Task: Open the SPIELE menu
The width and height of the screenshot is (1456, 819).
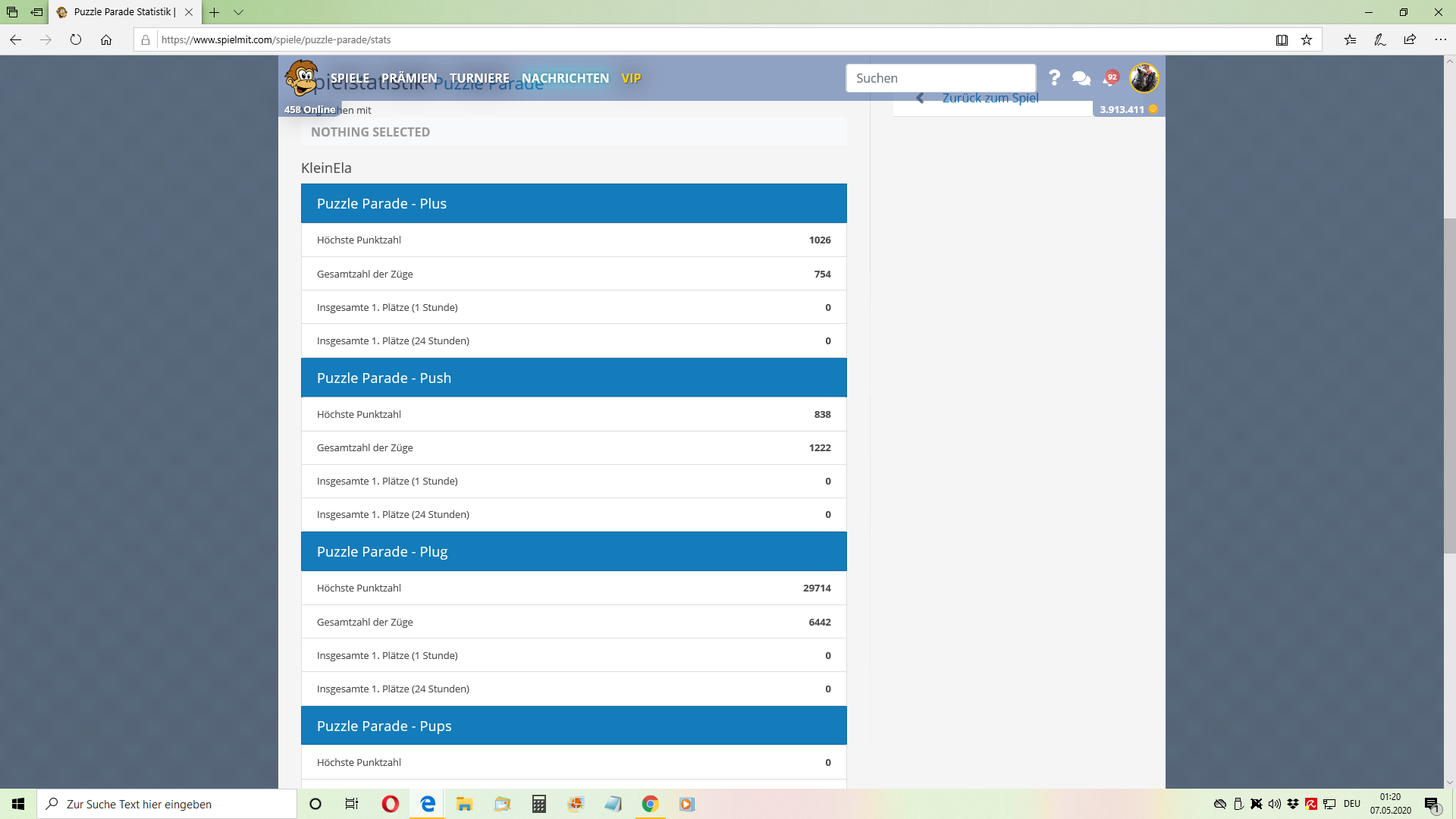Action: (x=350, y=78)
